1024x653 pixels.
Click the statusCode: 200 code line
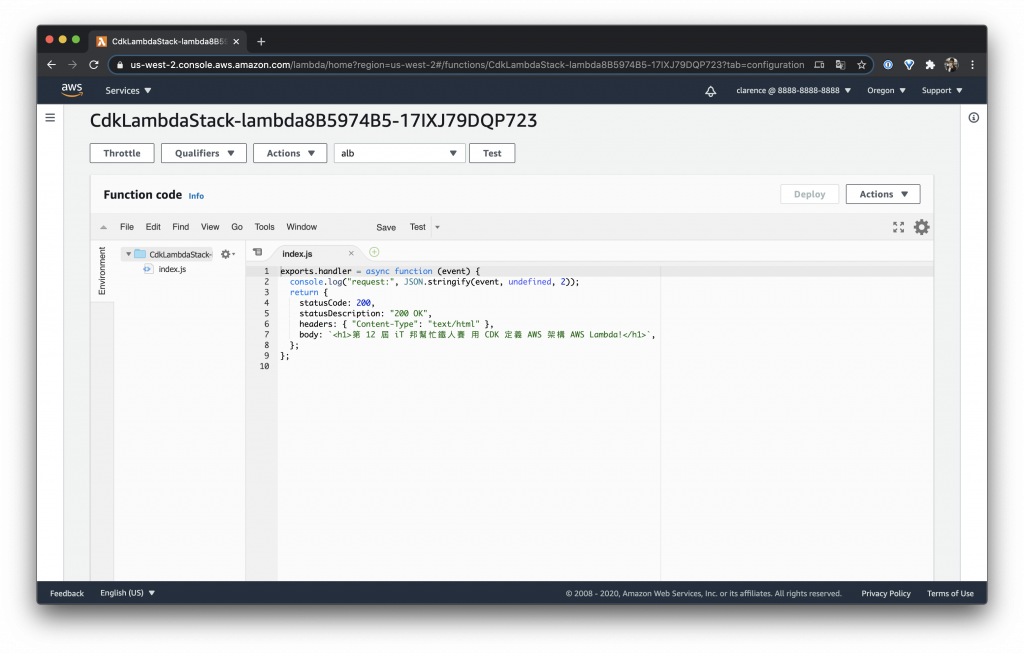point(337,303)
